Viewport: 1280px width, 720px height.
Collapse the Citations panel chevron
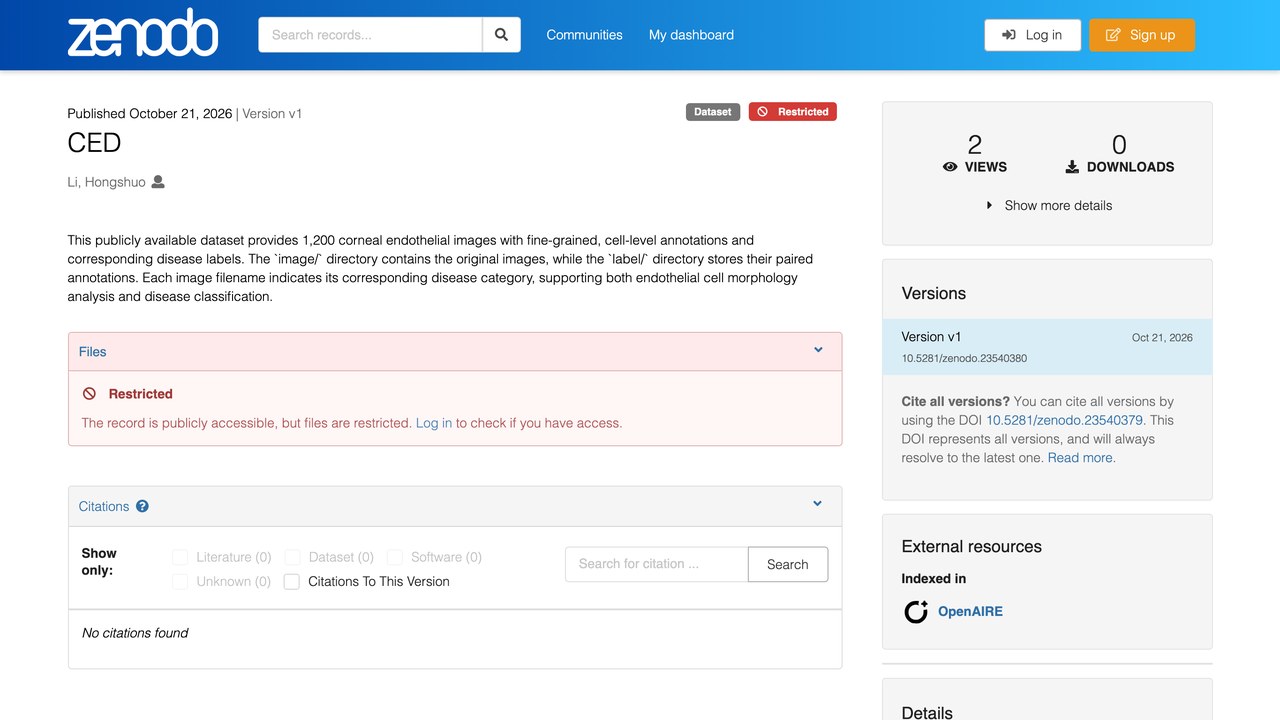click(817, 504)
